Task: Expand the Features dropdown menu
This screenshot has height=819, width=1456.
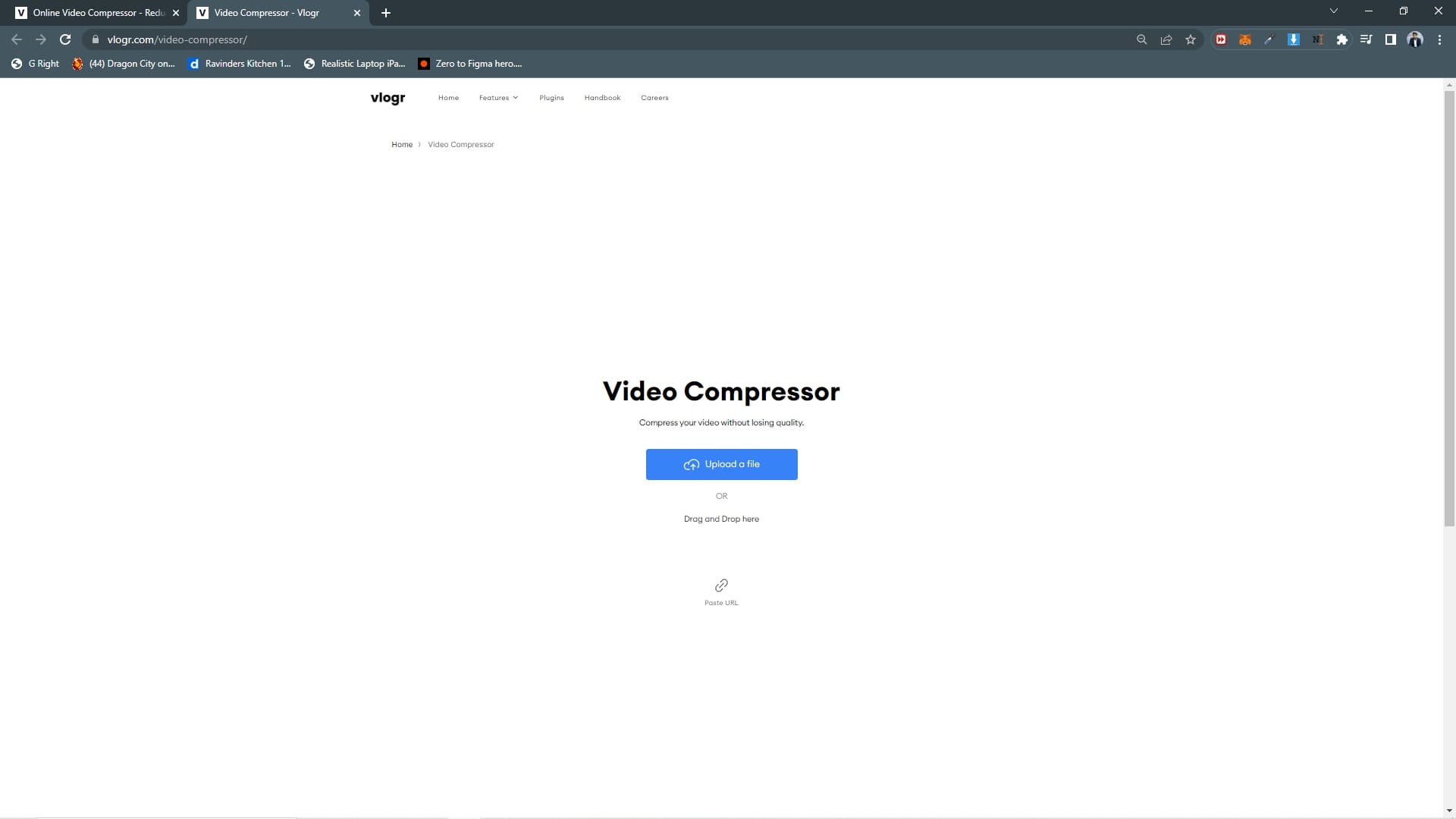Action: click(x=498, y=98)
